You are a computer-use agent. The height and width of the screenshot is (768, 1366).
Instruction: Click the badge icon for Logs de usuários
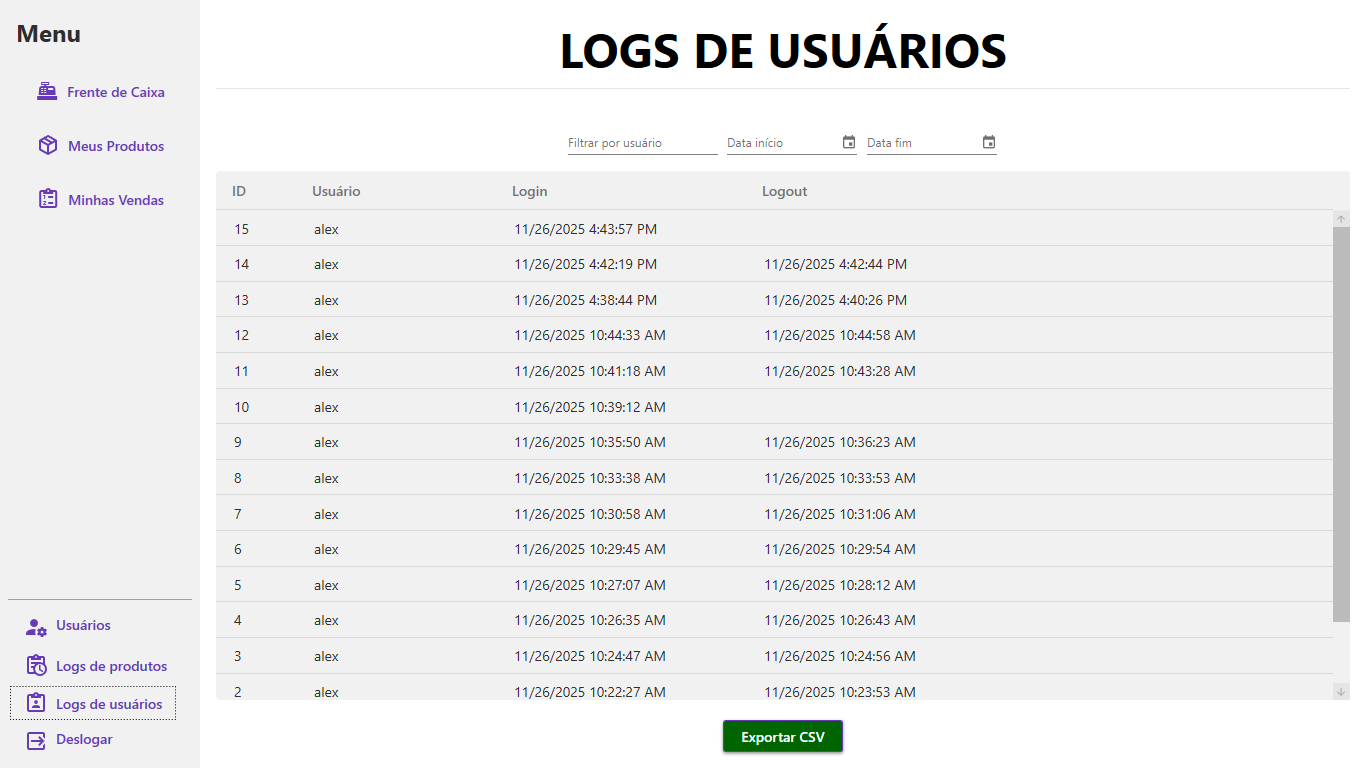click(x=36, y=704)
